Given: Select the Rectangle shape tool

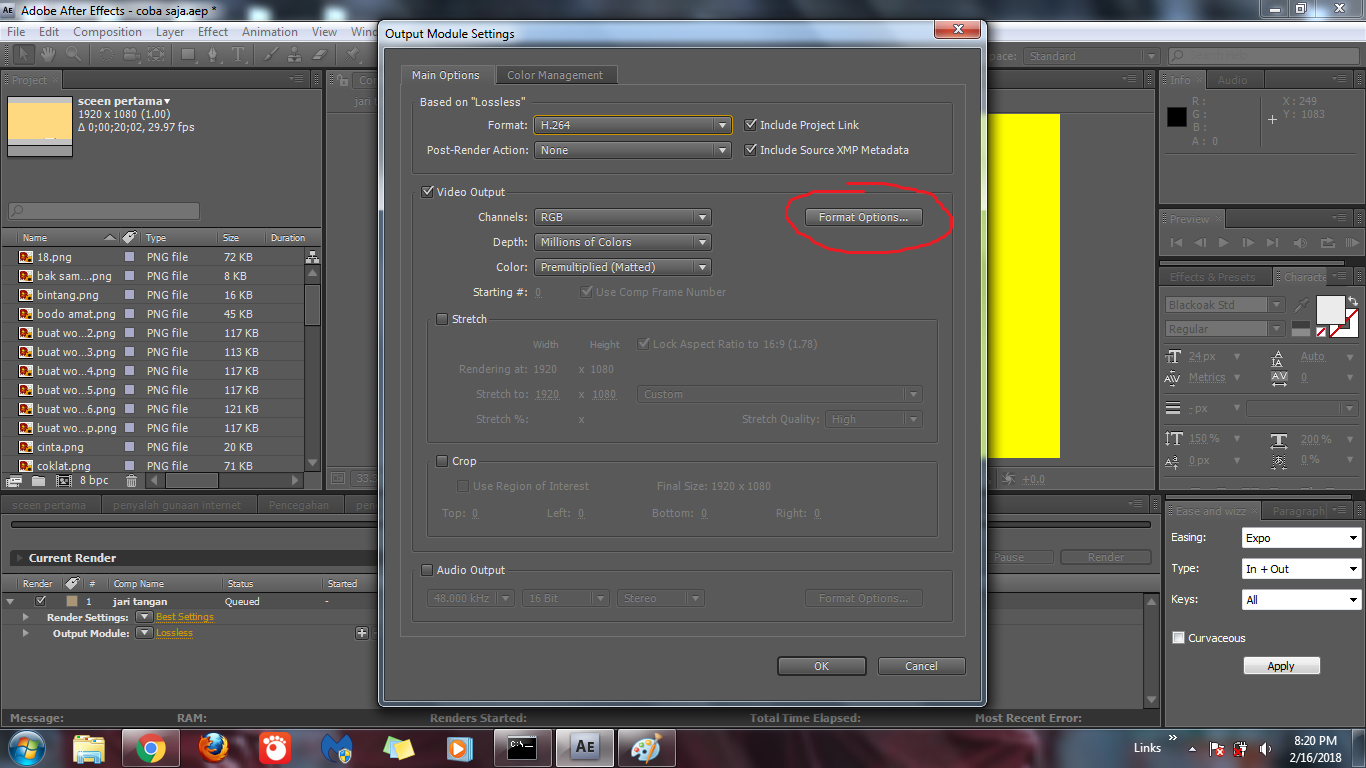Looking at the screenshot, I should (188, 55).
